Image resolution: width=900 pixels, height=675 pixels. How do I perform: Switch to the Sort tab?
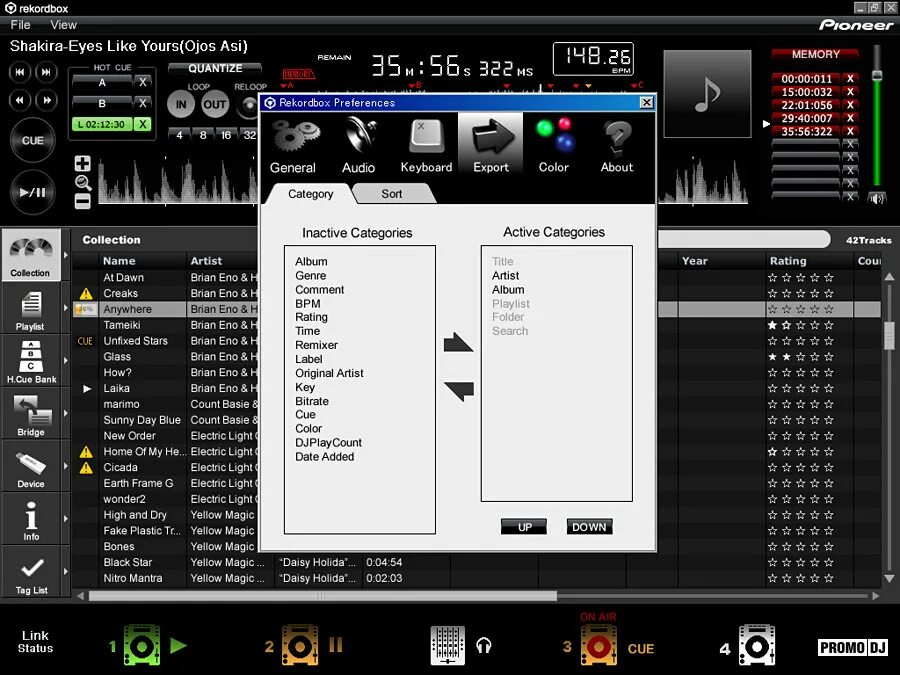point(392,194)
